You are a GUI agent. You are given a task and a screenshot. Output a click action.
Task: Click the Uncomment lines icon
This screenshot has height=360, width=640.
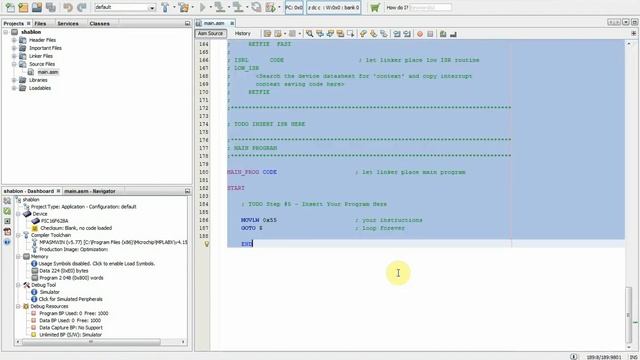(453, 34)
